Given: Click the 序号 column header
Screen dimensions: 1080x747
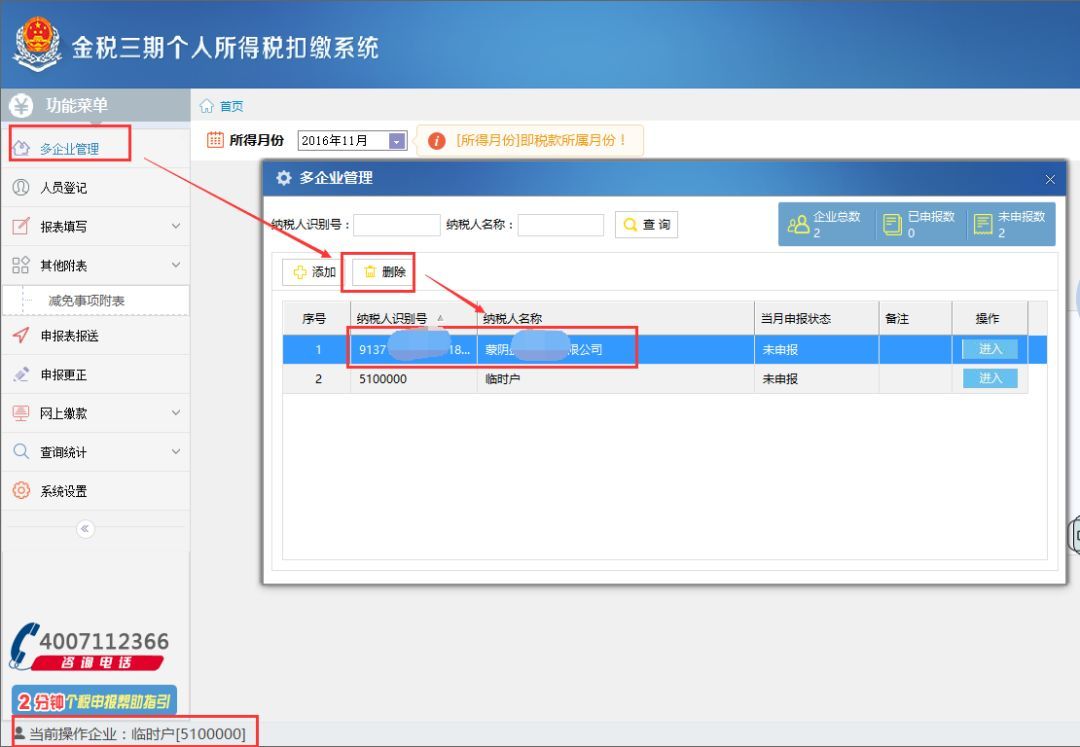Looking at the screenshot, I should (x=317, y=318).
